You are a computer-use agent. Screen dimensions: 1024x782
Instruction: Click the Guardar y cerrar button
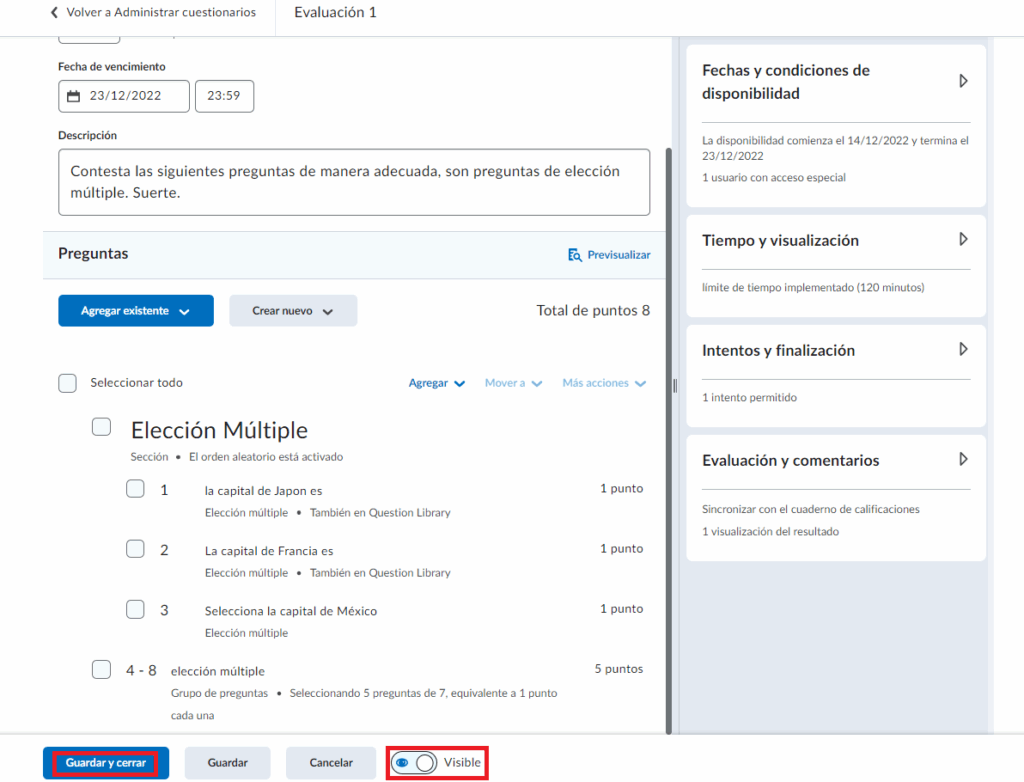coord(106,763)
